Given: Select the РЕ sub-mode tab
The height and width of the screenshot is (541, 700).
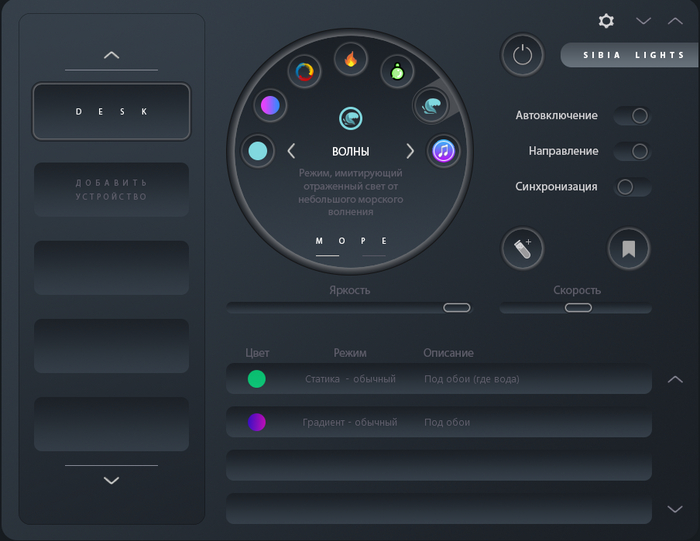Looking at the screenshot, I should tap(374, 241).
